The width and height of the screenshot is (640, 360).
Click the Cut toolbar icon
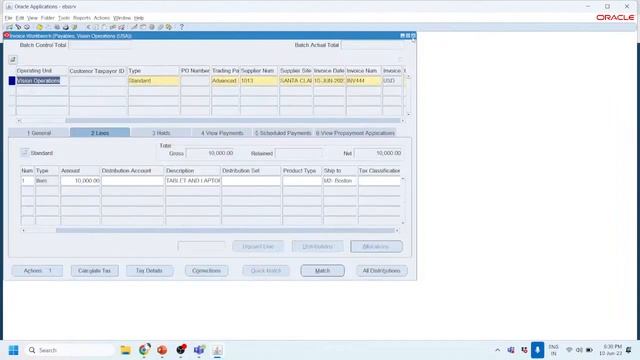(x=89, y=27)
